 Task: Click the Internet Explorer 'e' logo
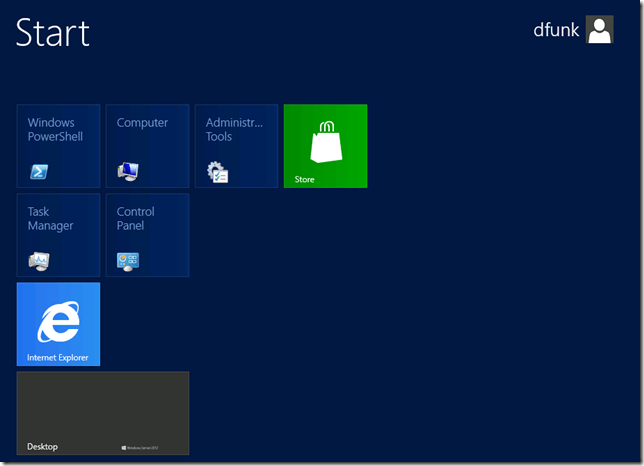[58, 324]
